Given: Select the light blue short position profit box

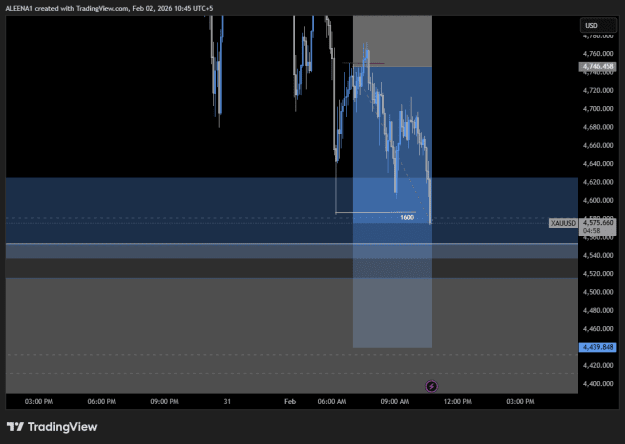Looking at the screenshot, I should [x=392, y=207].
